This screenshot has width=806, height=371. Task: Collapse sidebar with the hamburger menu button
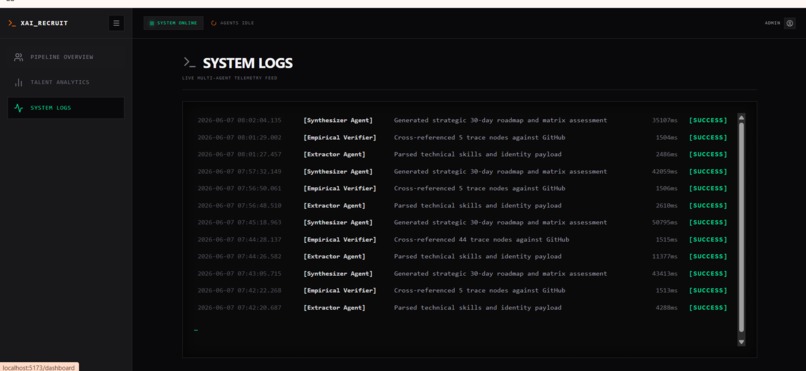coord(116,23)
